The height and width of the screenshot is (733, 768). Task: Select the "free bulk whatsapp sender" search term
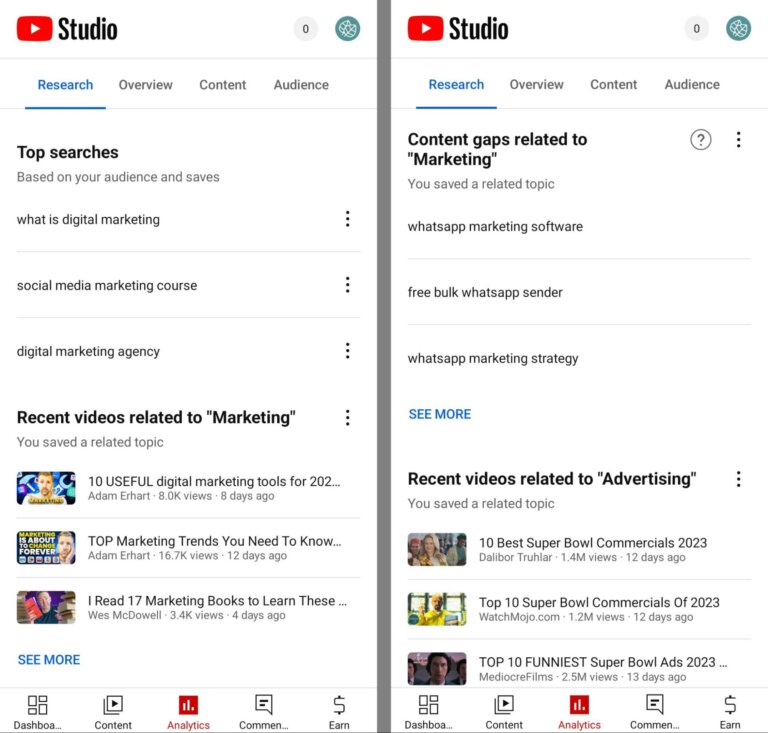485,293
